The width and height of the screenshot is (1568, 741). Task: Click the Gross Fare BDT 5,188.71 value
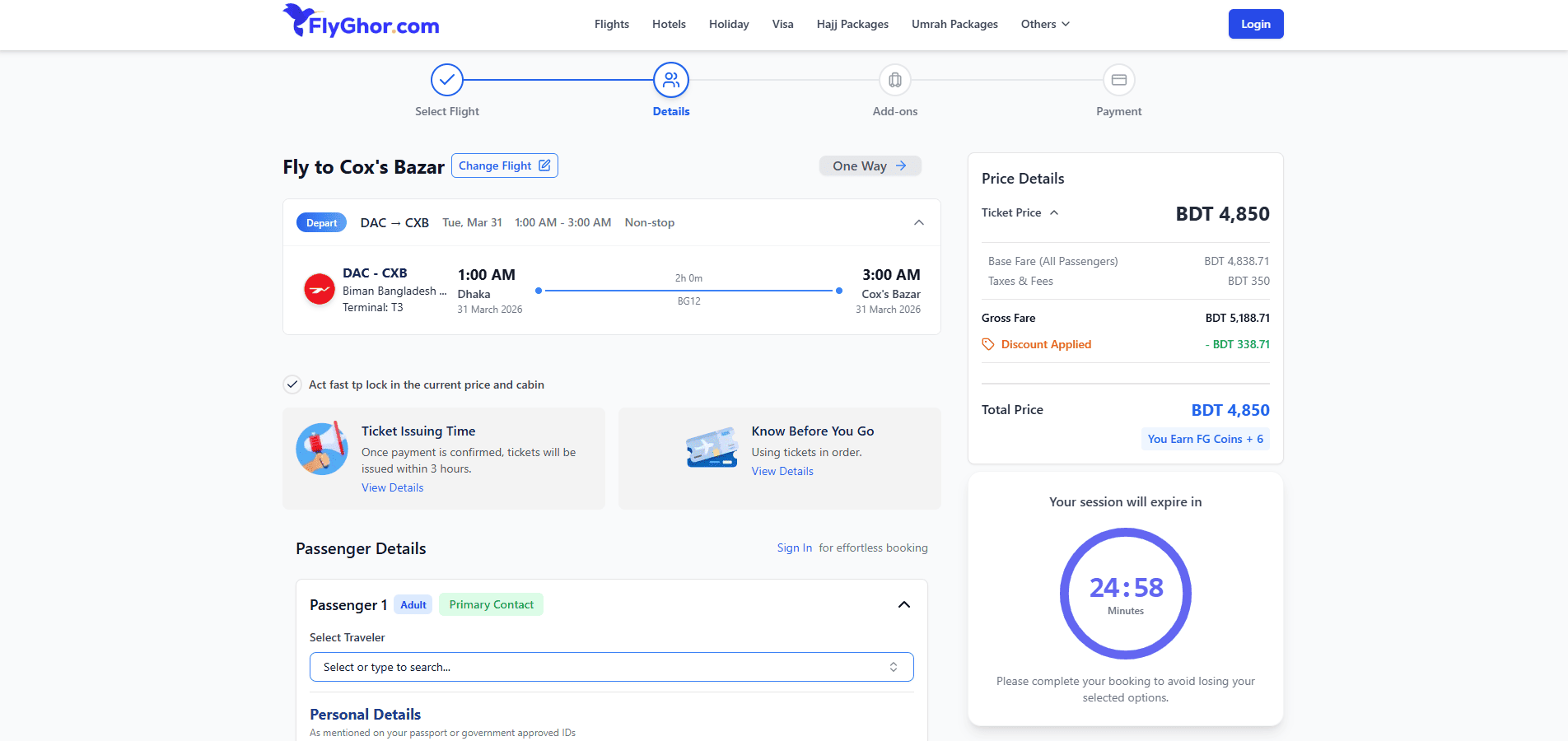coord(1238,318)
